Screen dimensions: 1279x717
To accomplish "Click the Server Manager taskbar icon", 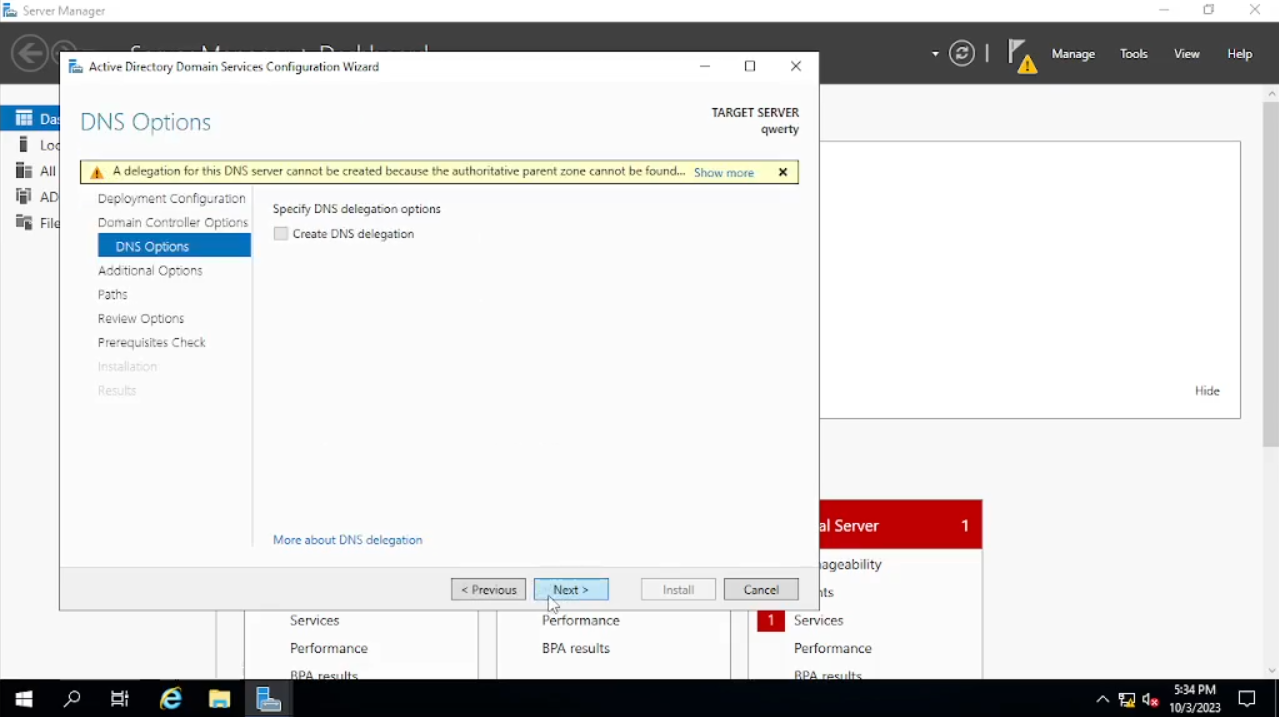I will [x=268, y=699].
